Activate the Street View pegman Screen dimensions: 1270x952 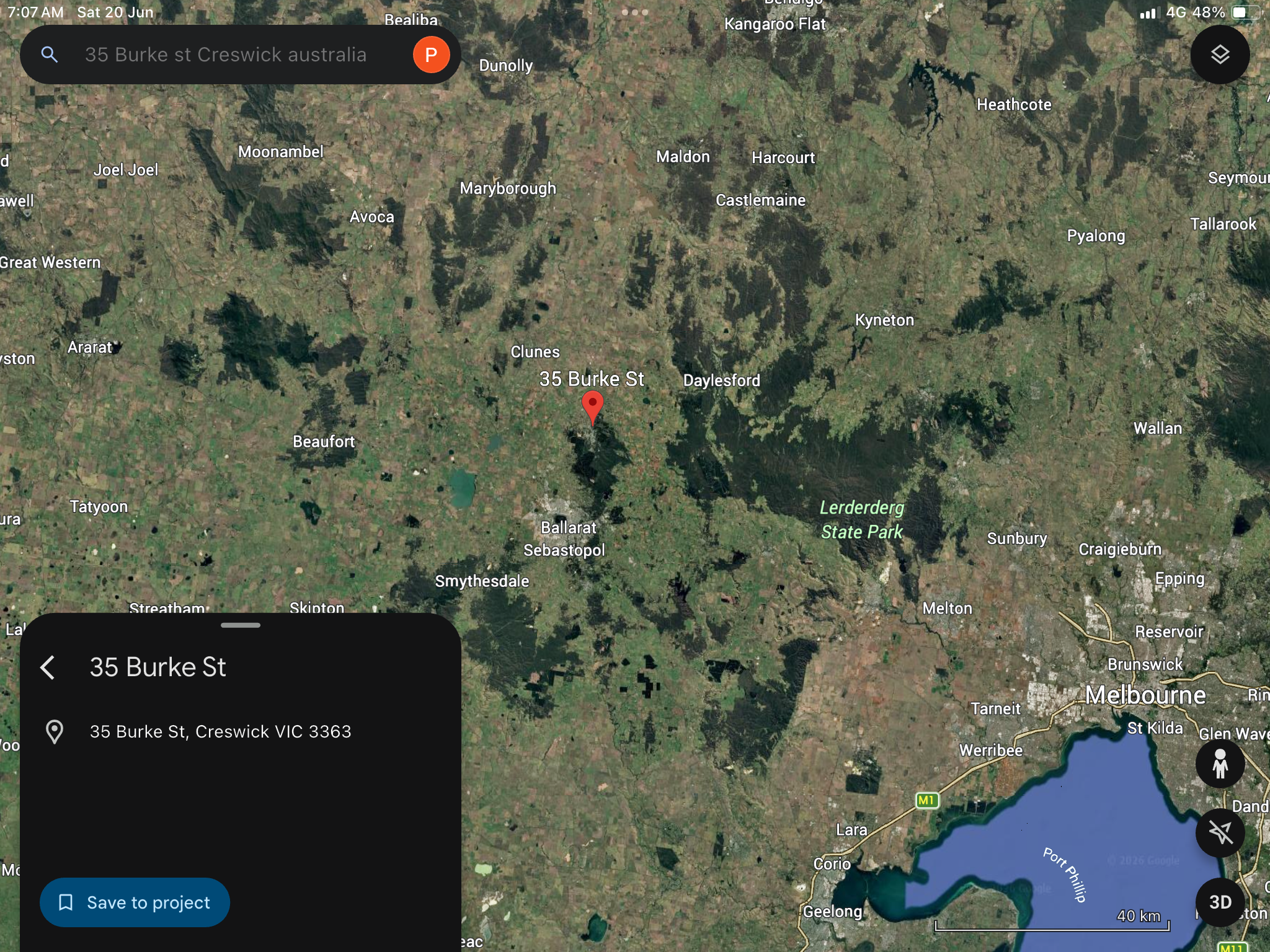pos(1220,764)
